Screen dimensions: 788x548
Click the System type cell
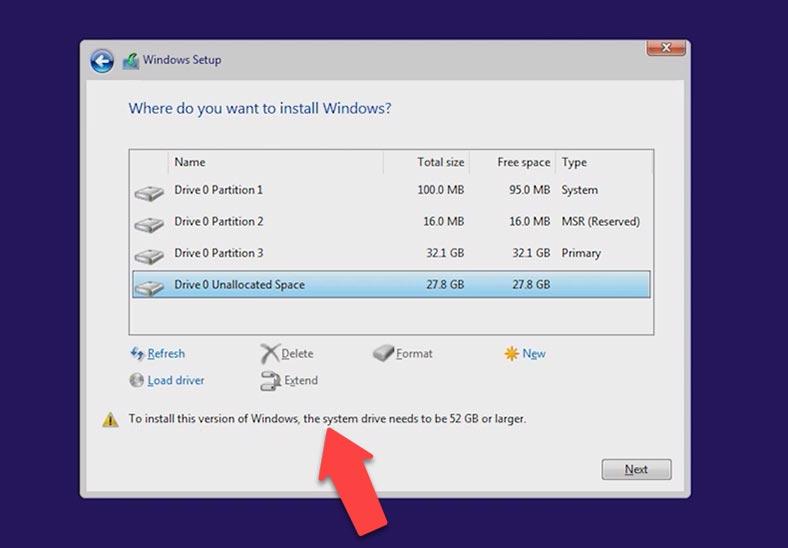[579, 190]
